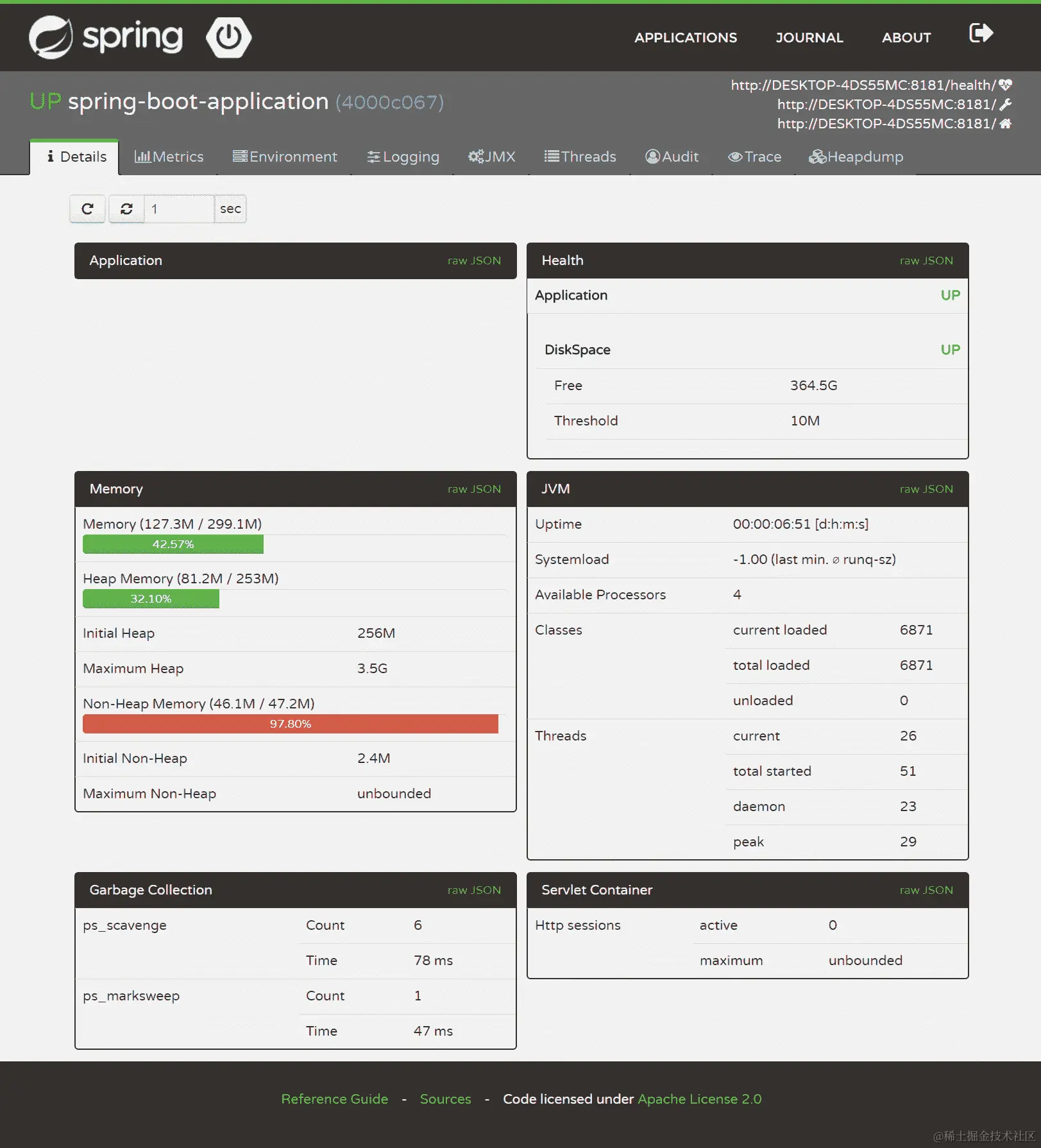Open the Apache License 2.0 link

(x=699, y=1099)
